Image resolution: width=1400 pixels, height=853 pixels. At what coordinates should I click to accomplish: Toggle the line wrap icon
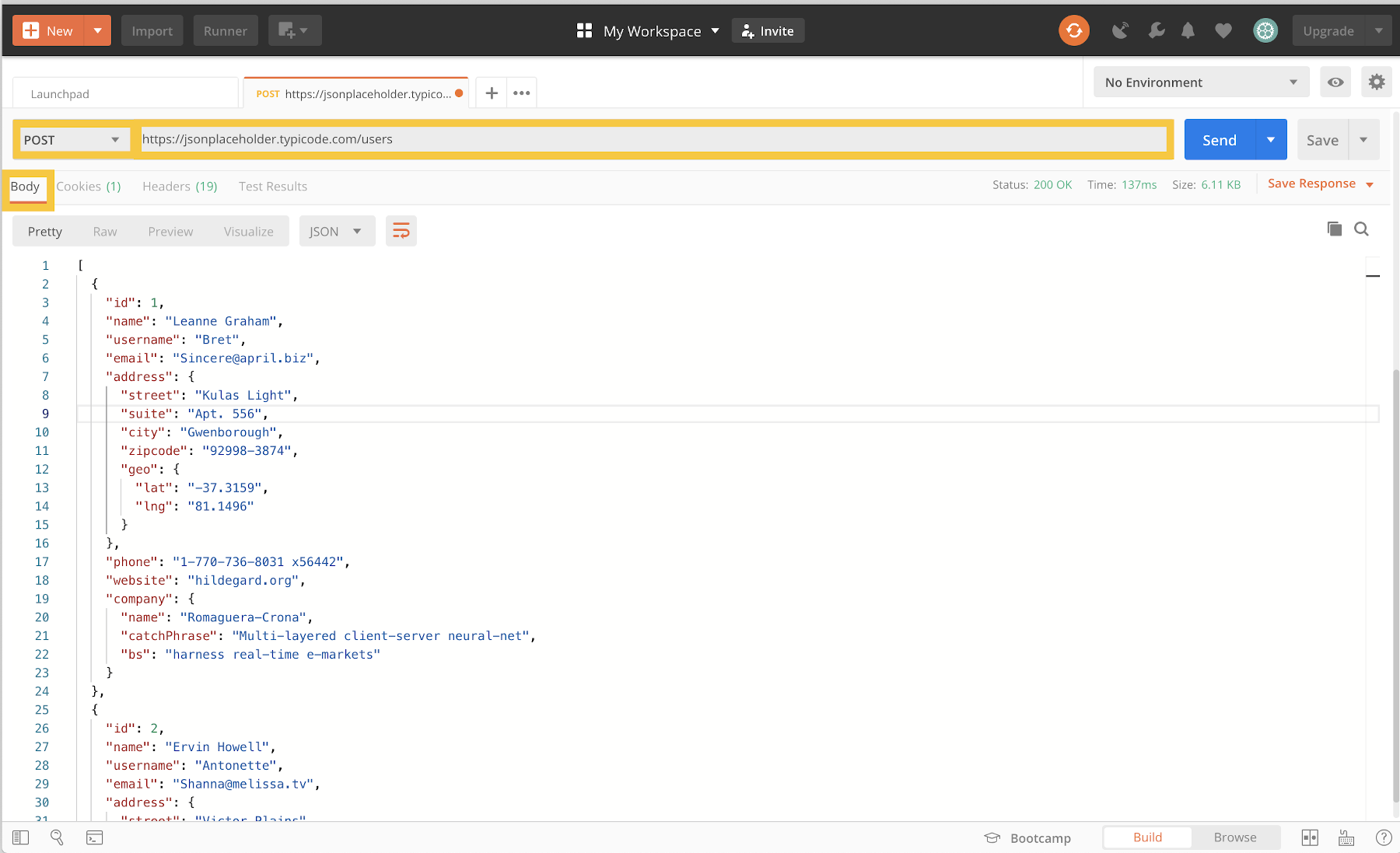[x=401, y=231]
